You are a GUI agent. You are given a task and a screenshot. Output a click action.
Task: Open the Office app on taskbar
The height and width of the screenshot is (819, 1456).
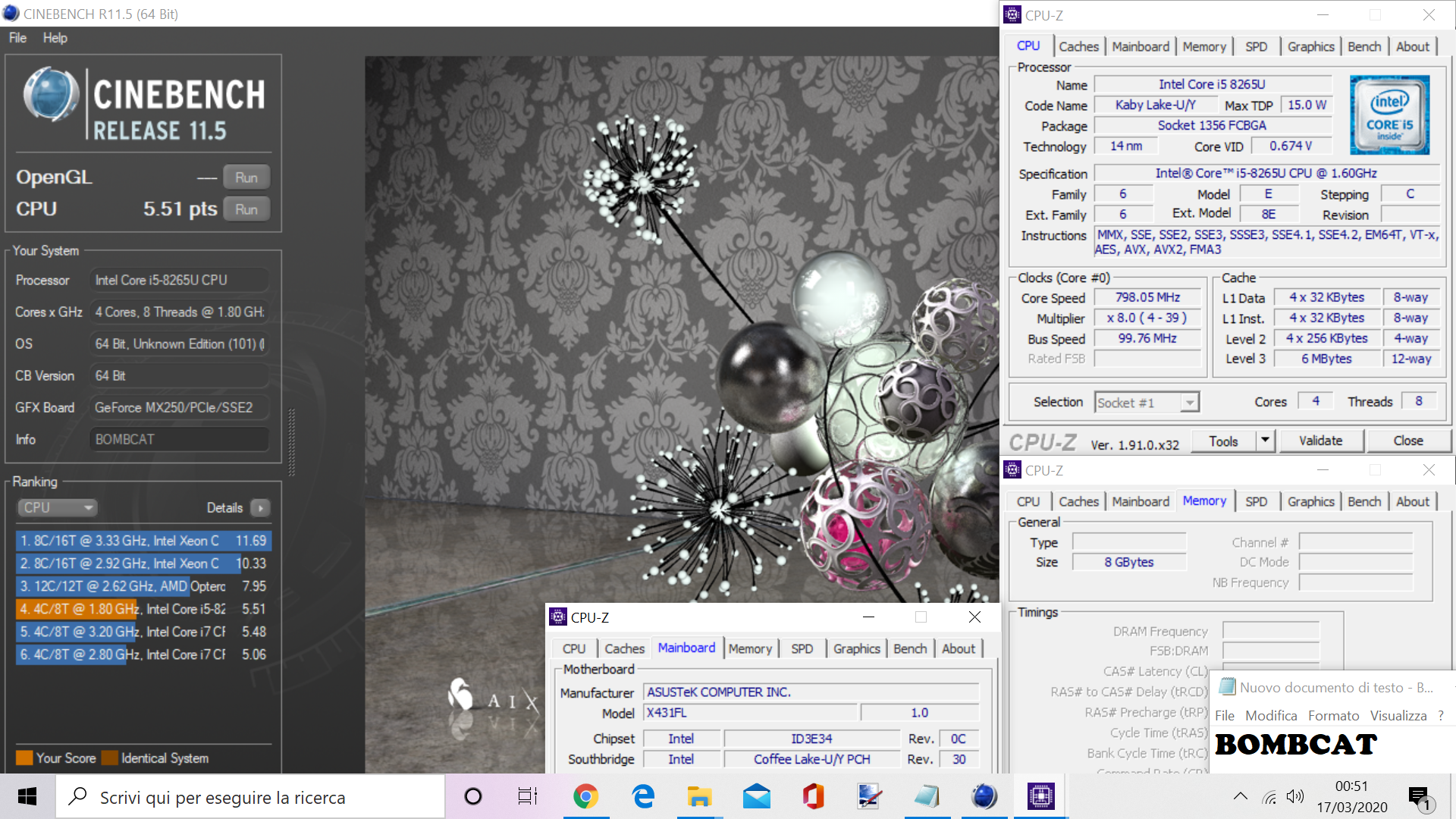[x=813, y=796]
